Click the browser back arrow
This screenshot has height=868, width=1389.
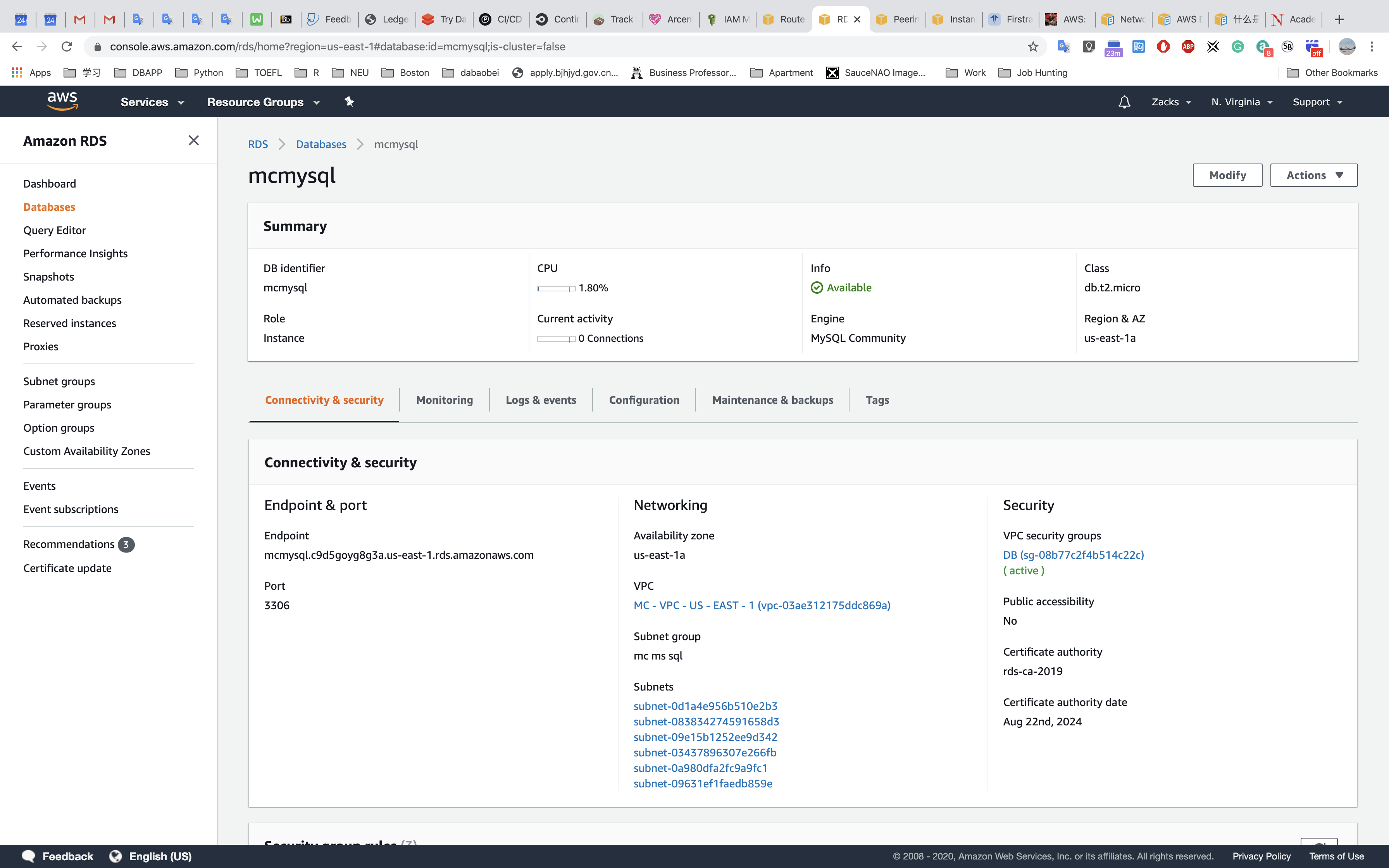click(x=17, y=46)
